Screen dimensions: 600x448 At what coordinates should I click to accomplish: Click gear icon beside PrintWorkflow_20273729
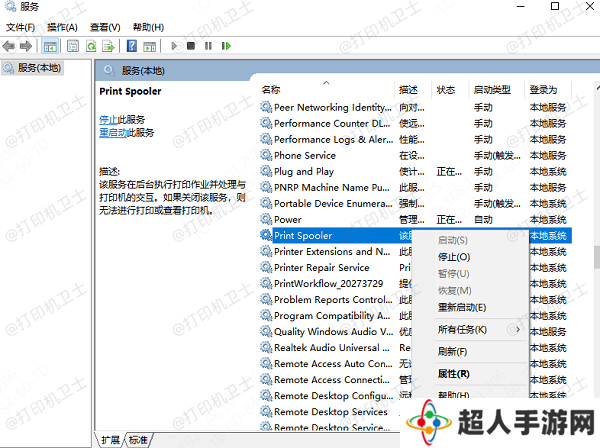[x=266, y=283]
